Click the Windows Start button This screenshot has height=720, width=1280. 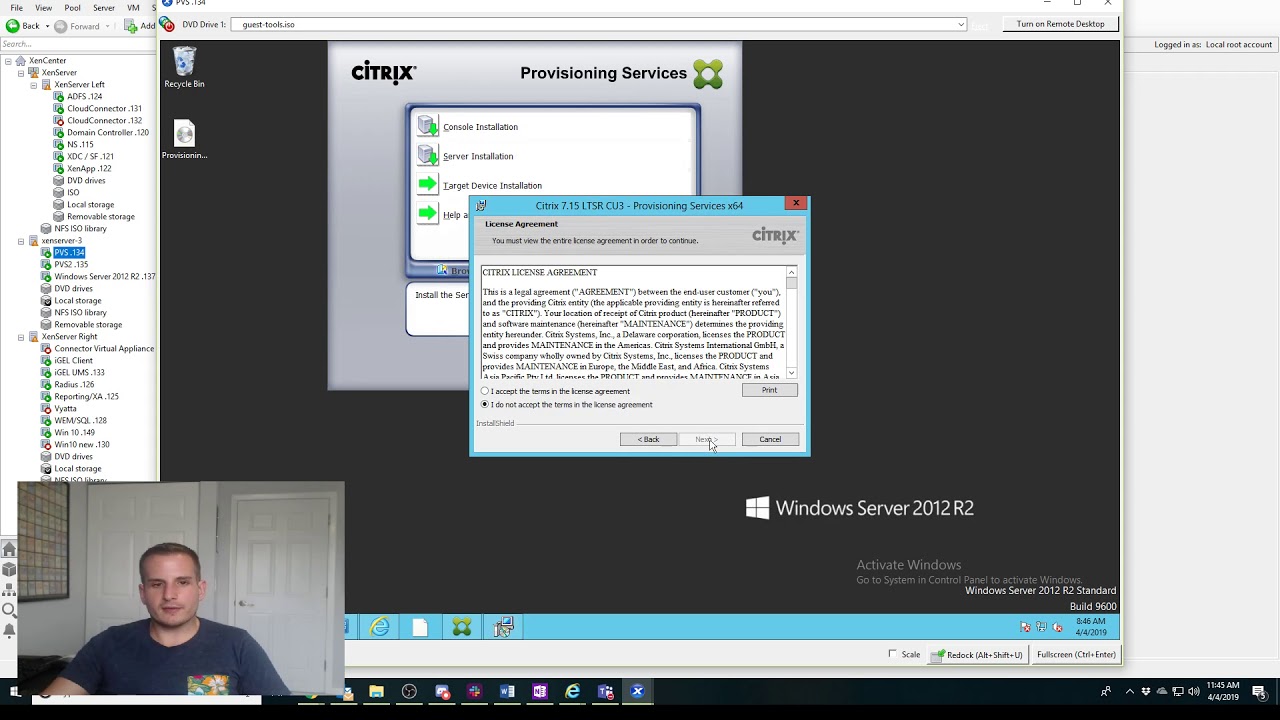pyautogui.click(x=15, y=691)
